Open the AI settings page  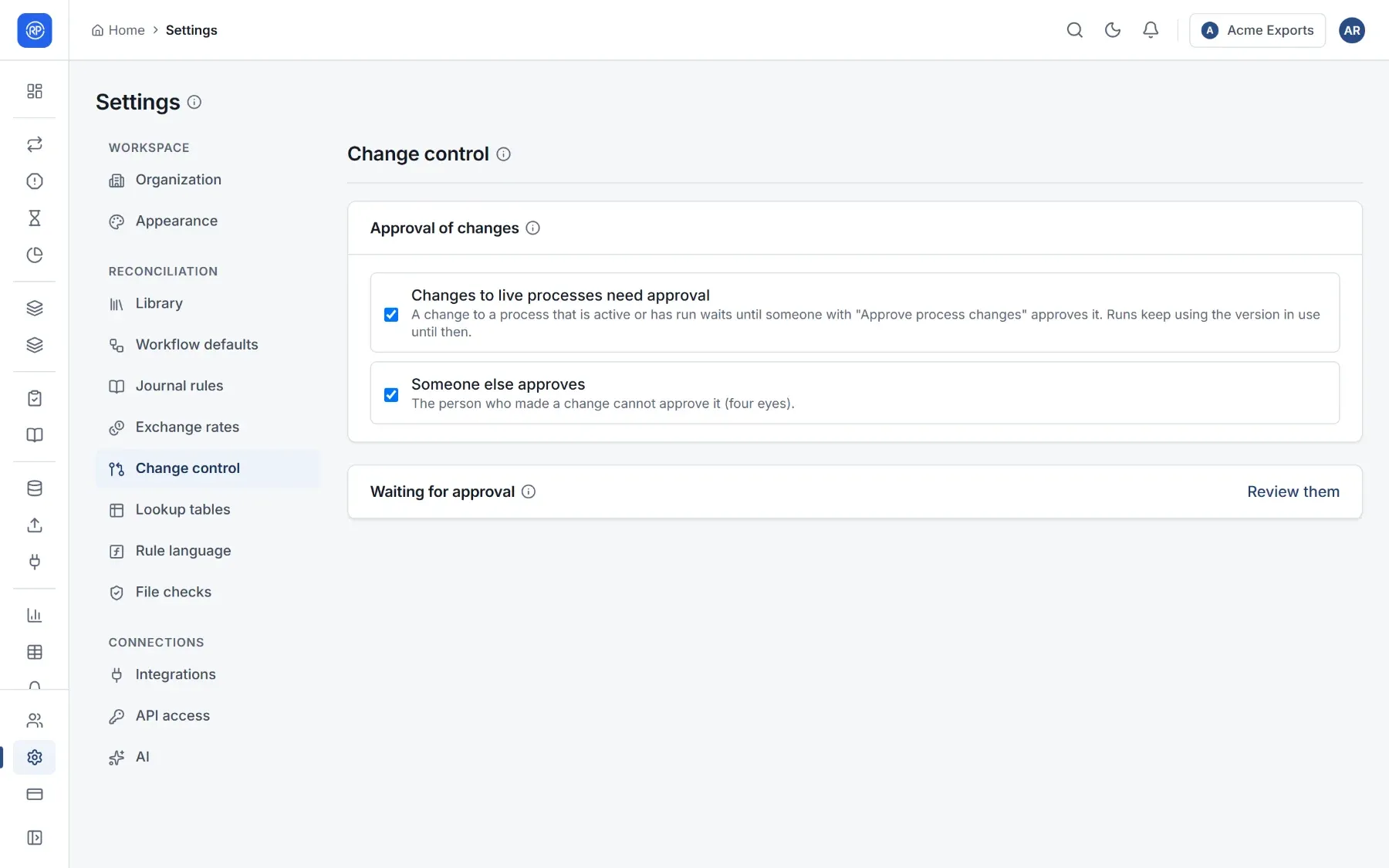[208, 757]
